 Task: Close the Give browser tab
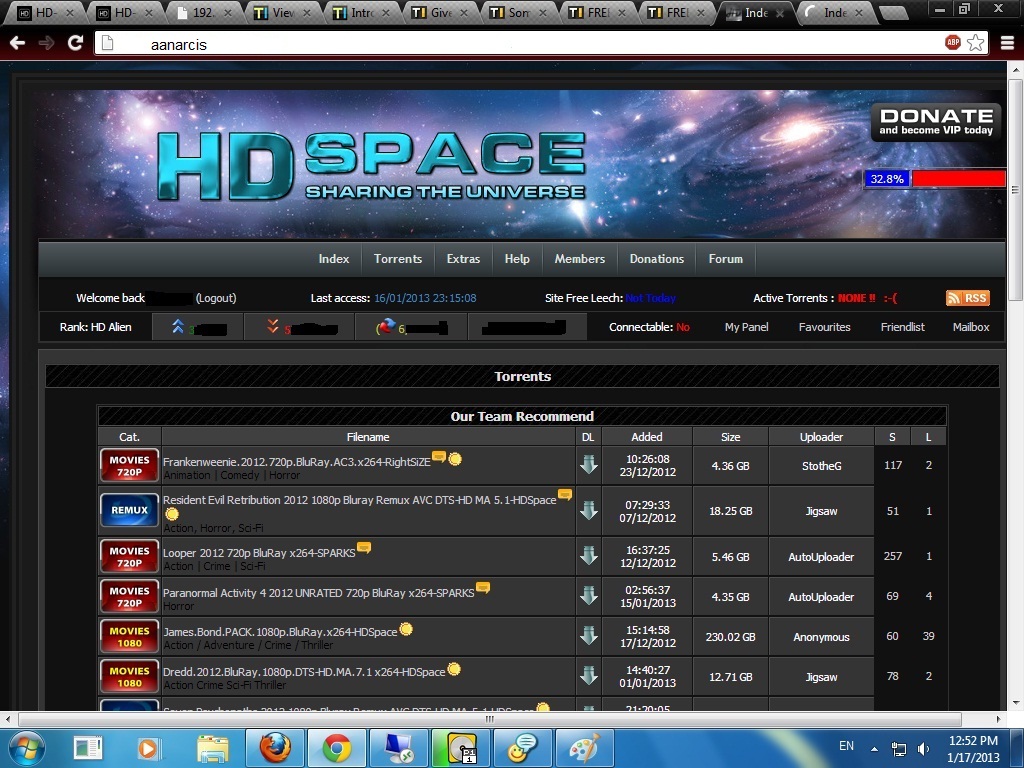pos(464,12)
